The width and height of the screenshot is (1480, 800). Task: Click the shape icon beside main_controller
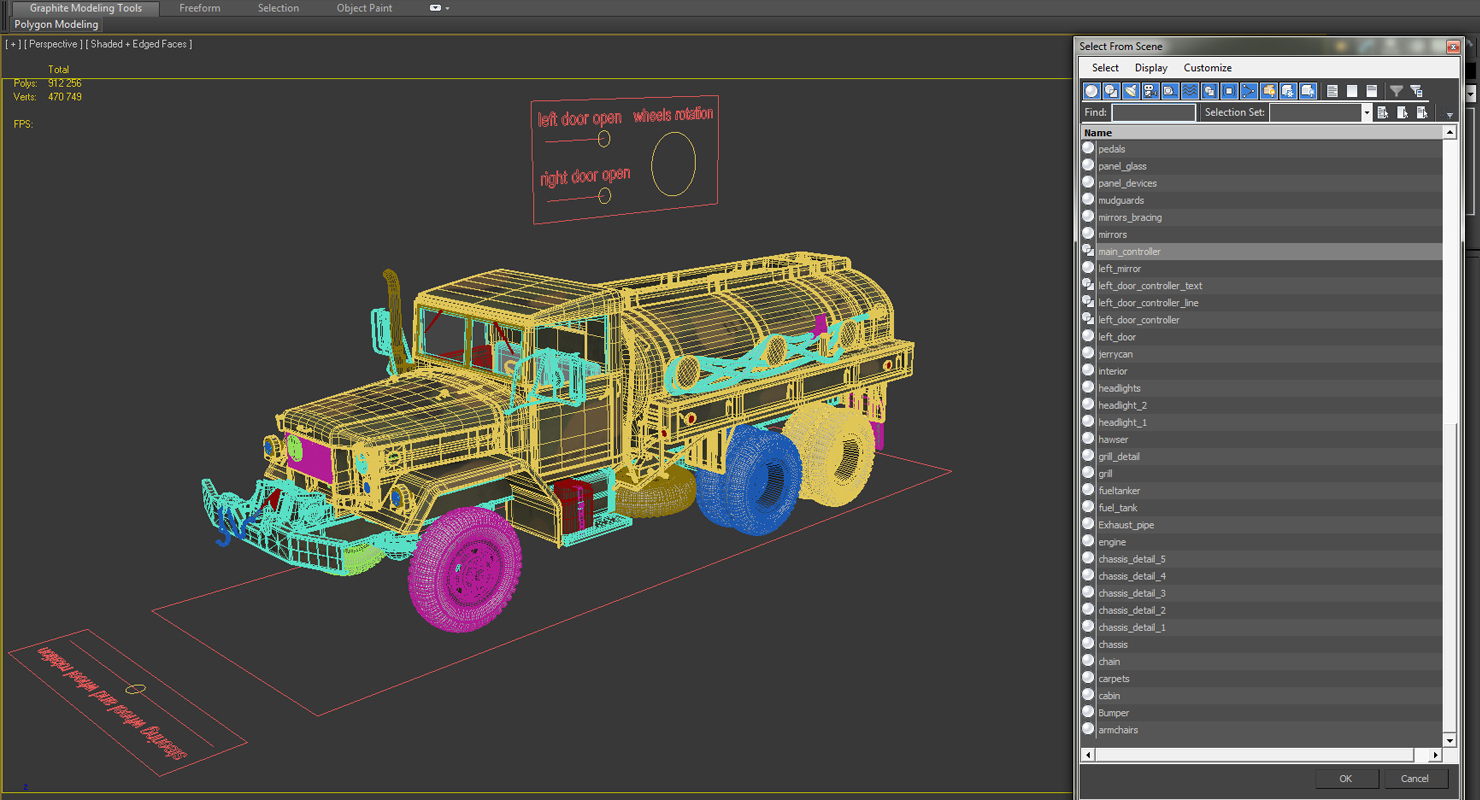coord(1088,251)
